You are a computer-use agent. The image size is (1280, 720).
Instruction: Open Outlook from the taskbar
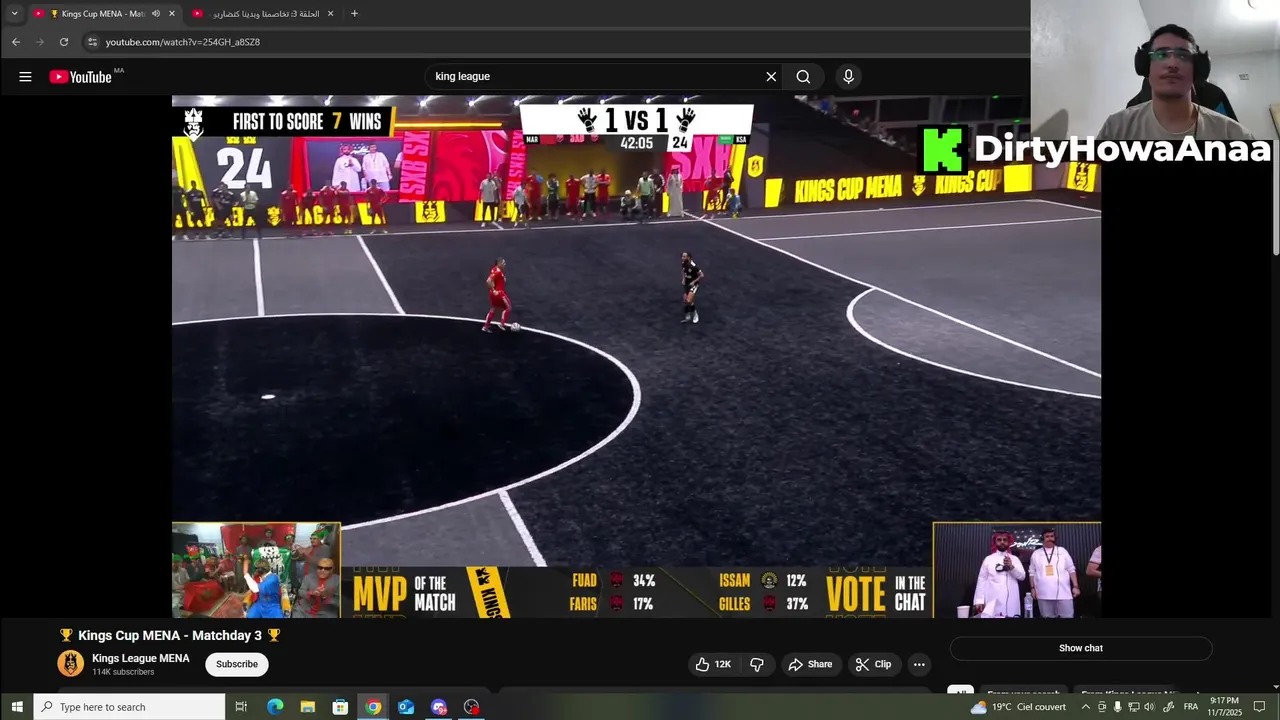click(x=406, y=707)
